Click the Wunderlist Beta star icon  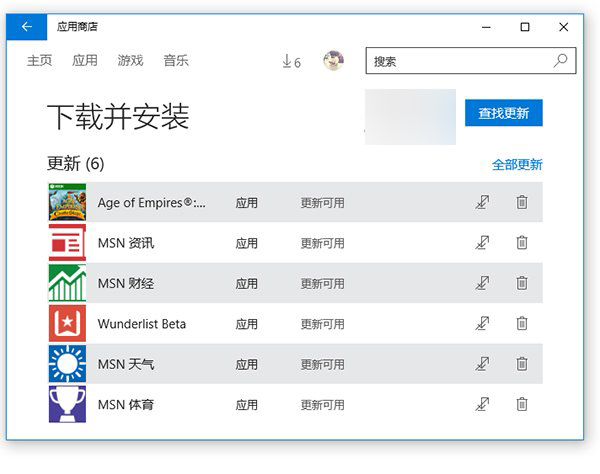click(67, 323)
